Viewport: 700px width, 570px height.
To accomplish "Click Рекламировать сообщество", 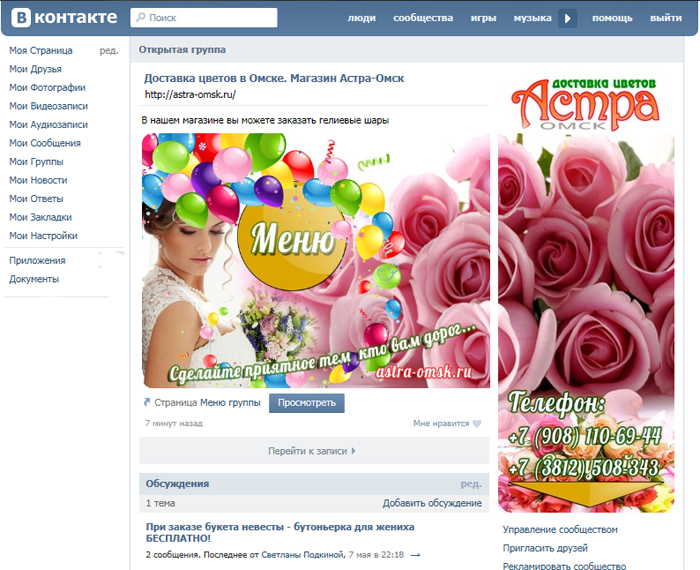I will (564, 566).
